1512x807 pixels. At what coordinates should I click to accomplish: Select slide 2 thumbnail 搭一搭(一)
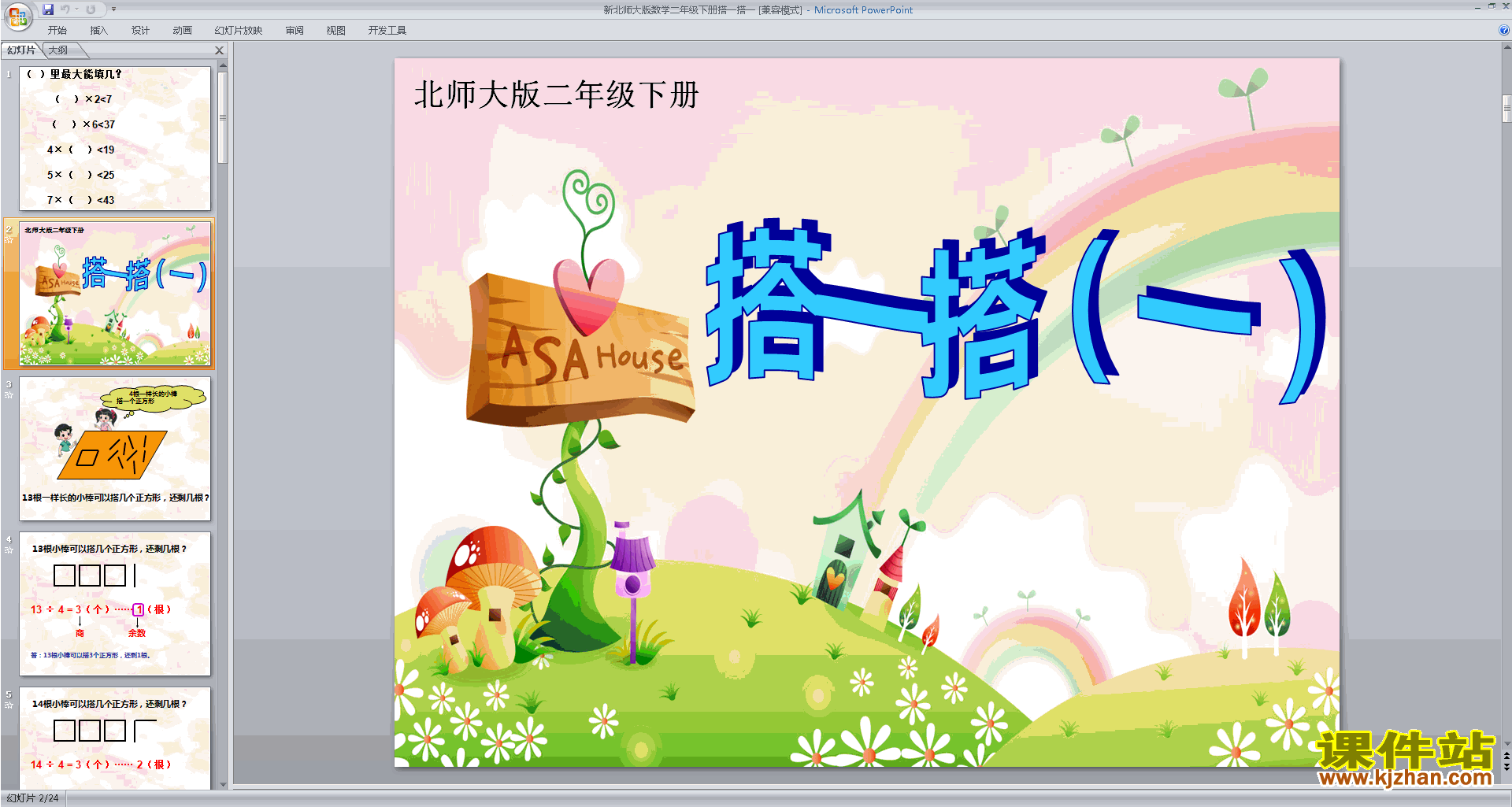click(115, 294)
